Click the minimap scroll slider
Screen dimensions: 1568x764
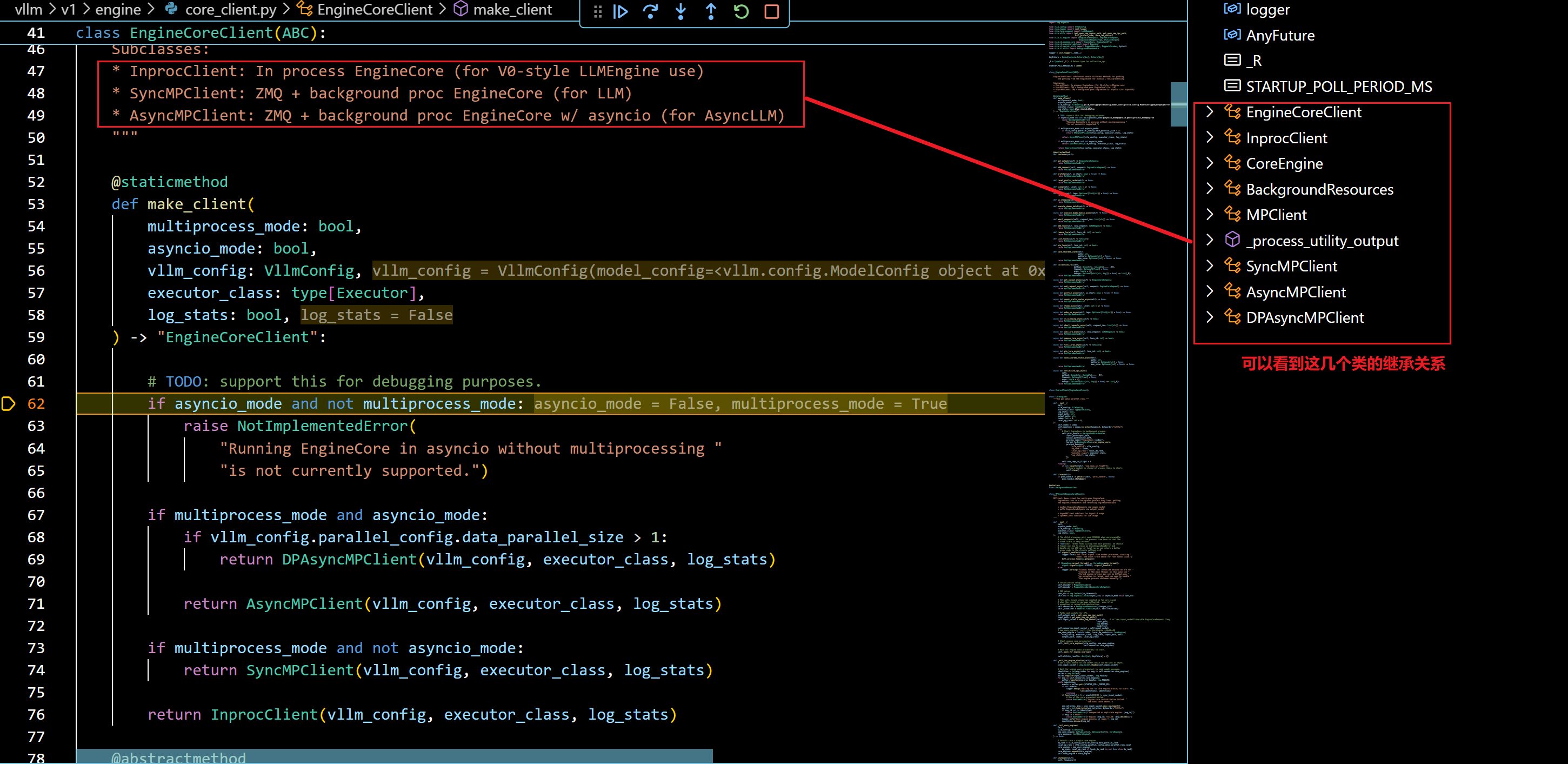pyautogui.click(x=1178, y=104)
